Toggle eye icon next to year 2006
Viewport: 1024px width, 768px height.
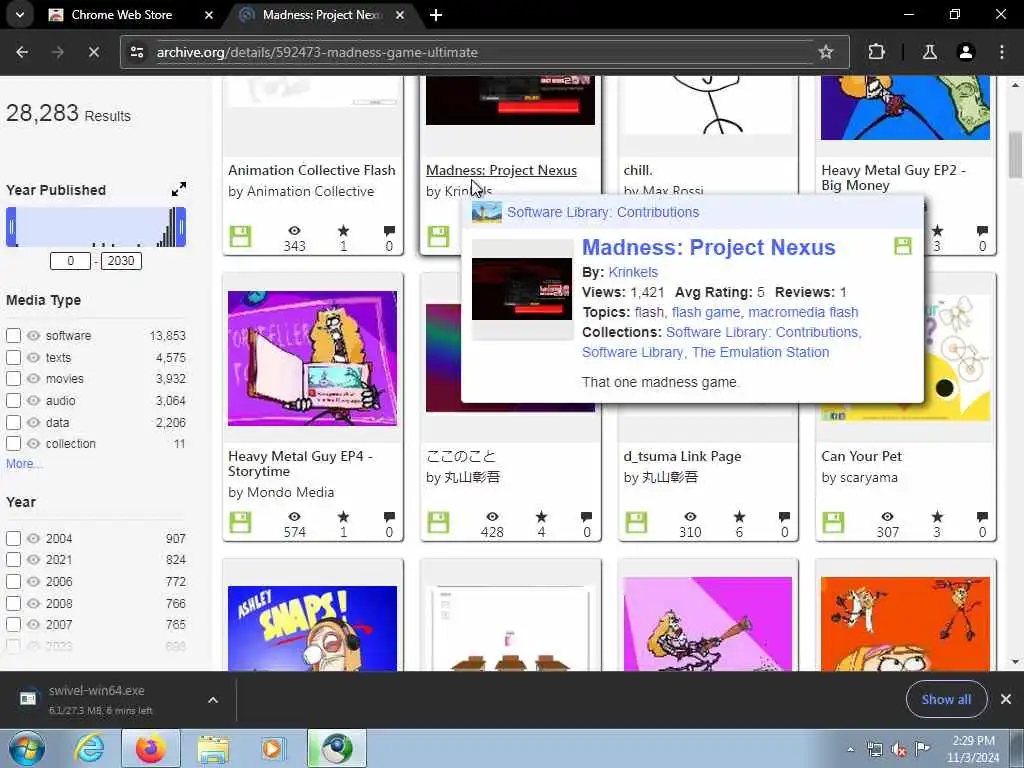click(x=33, y=581)
